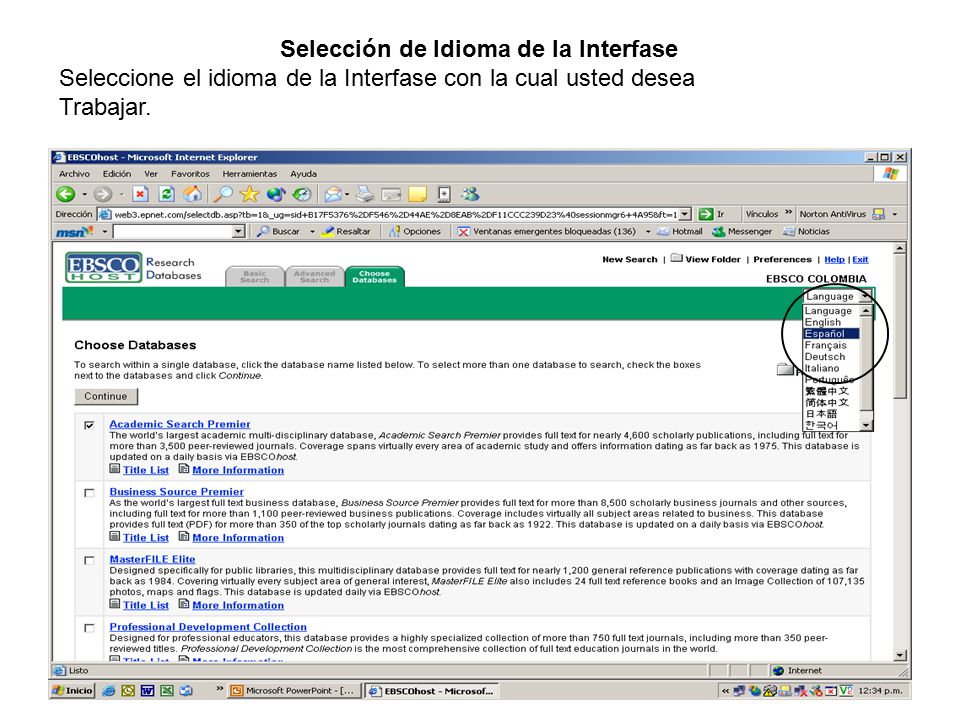Select Español in language list
This screenshot has width=960, height=720.
(831, 334)
